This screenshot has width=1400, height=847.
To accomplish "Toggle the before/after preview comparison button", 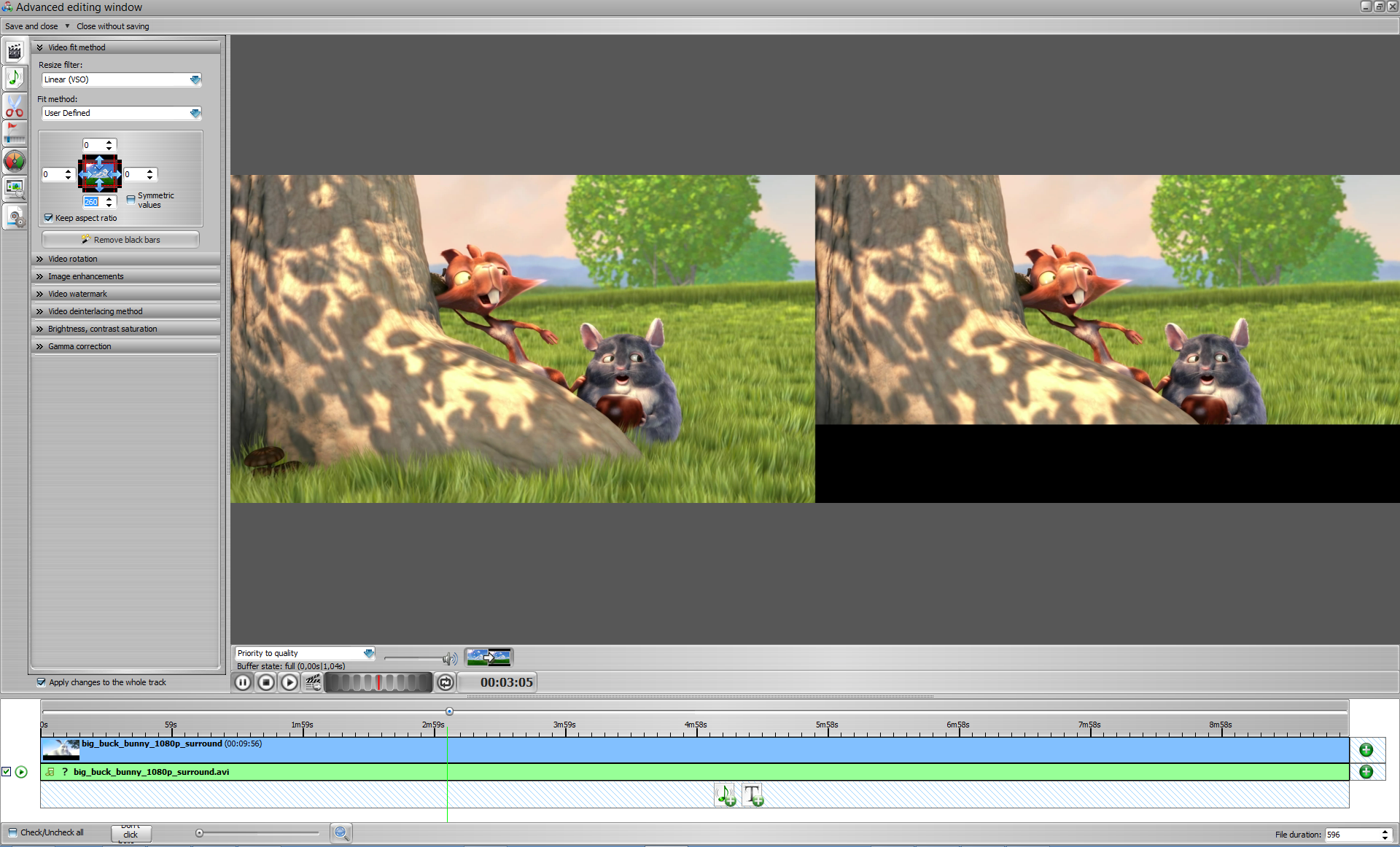I will click(489, 657).
